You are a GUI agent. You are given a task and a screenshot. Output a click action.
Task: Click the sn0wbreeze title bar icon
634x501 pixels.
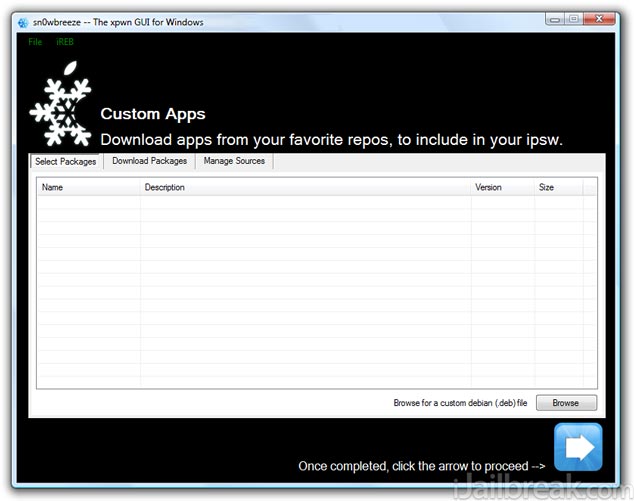click(x=23, y=23)
